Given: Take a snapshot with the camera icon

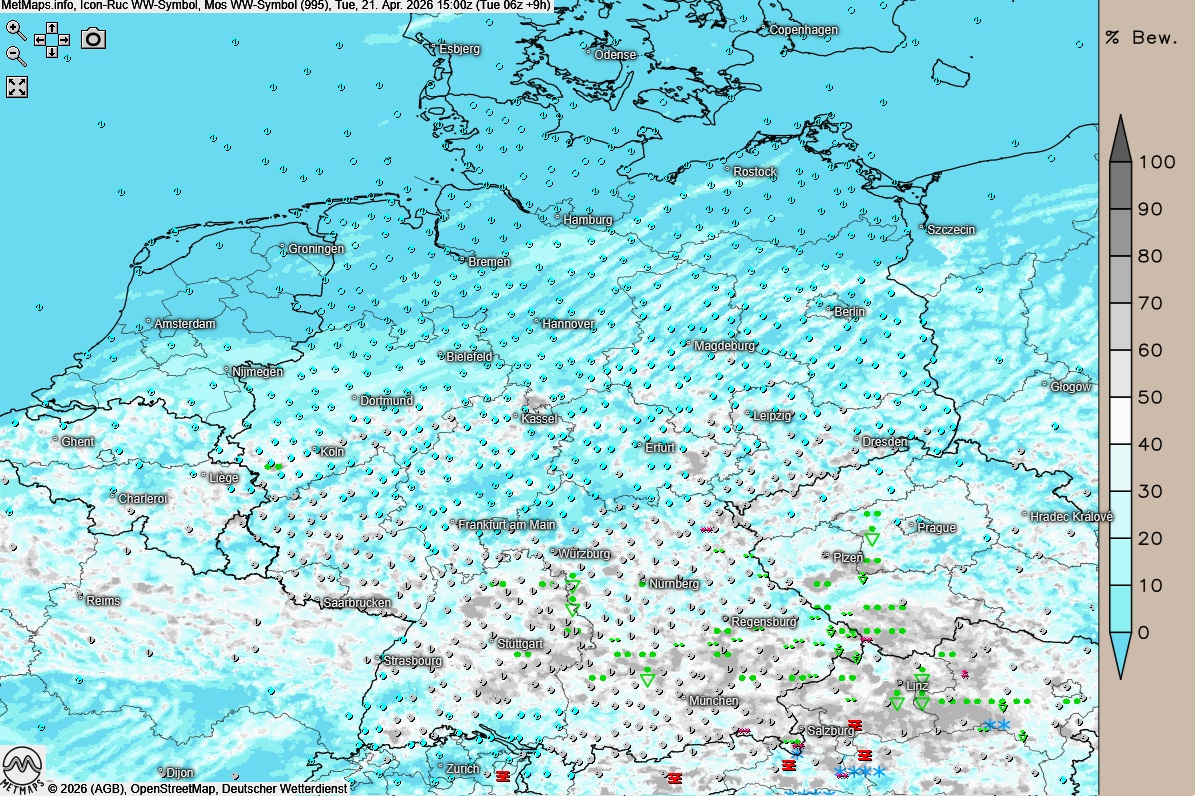Looking at the screenshot, I should [93, 39].
